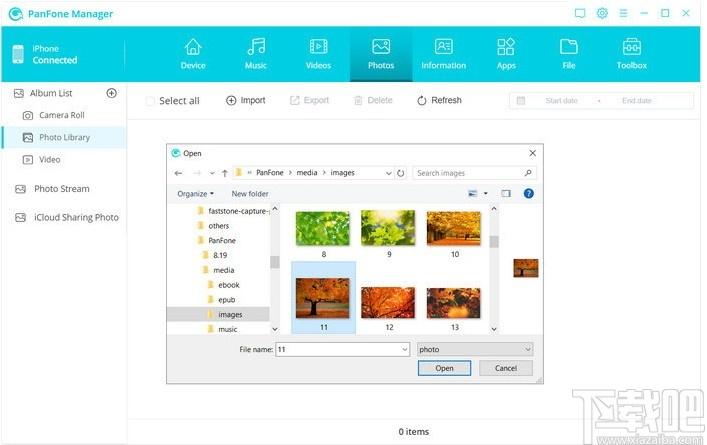Viewport: 707px width, 445px height.
Task: Click the thumbnail pane vertical scrollbar
Action: [x=494, y=269]
